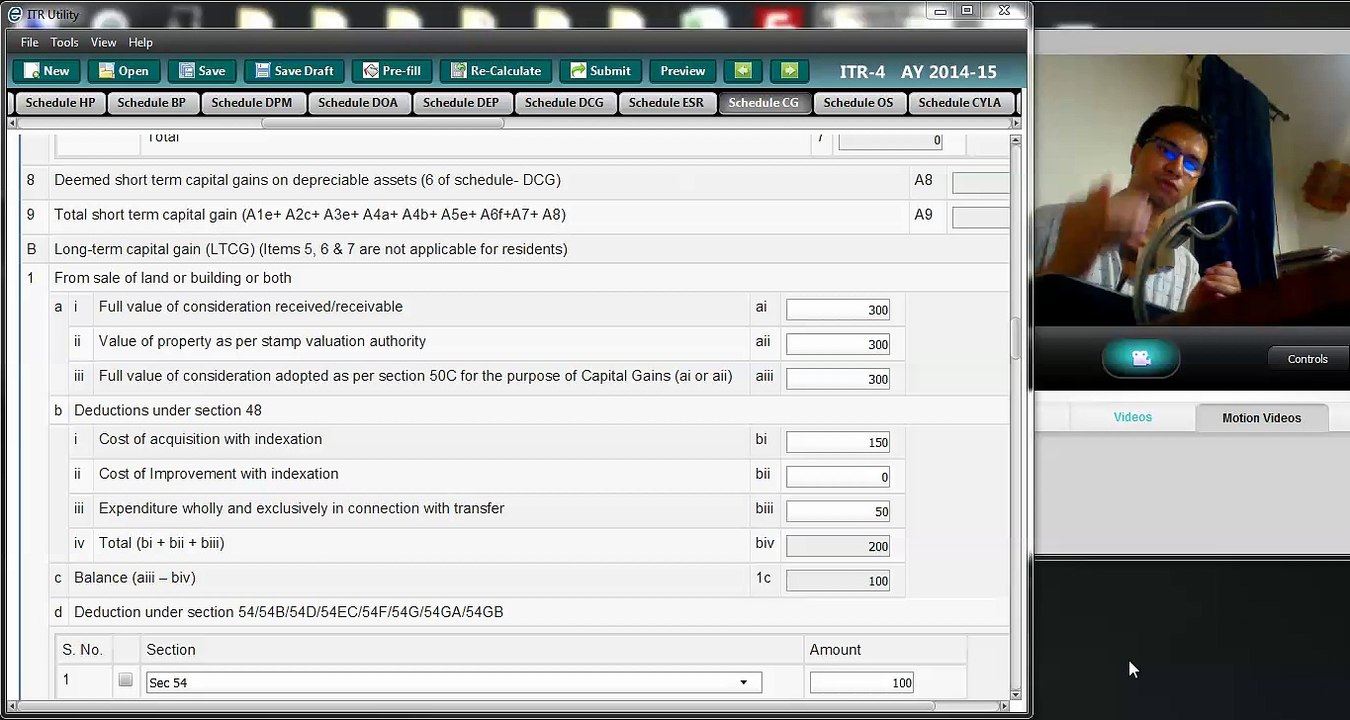The height and width of the screenshot is (720, 1350).
Task: Click the Pre-fill button
Action: 392,71
